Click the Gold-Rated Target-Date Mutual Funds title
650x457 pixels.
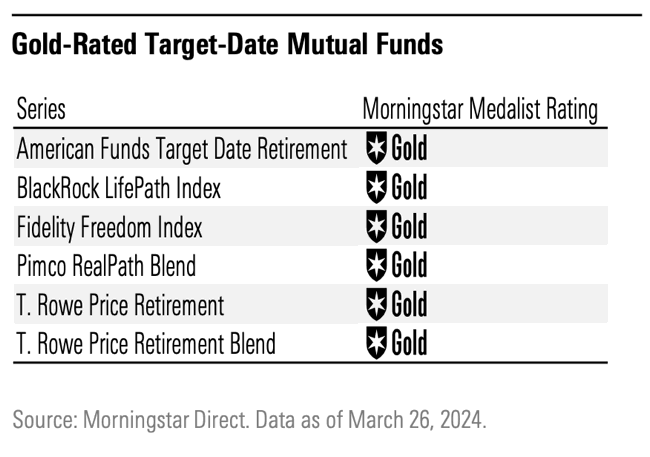[227, 45]
